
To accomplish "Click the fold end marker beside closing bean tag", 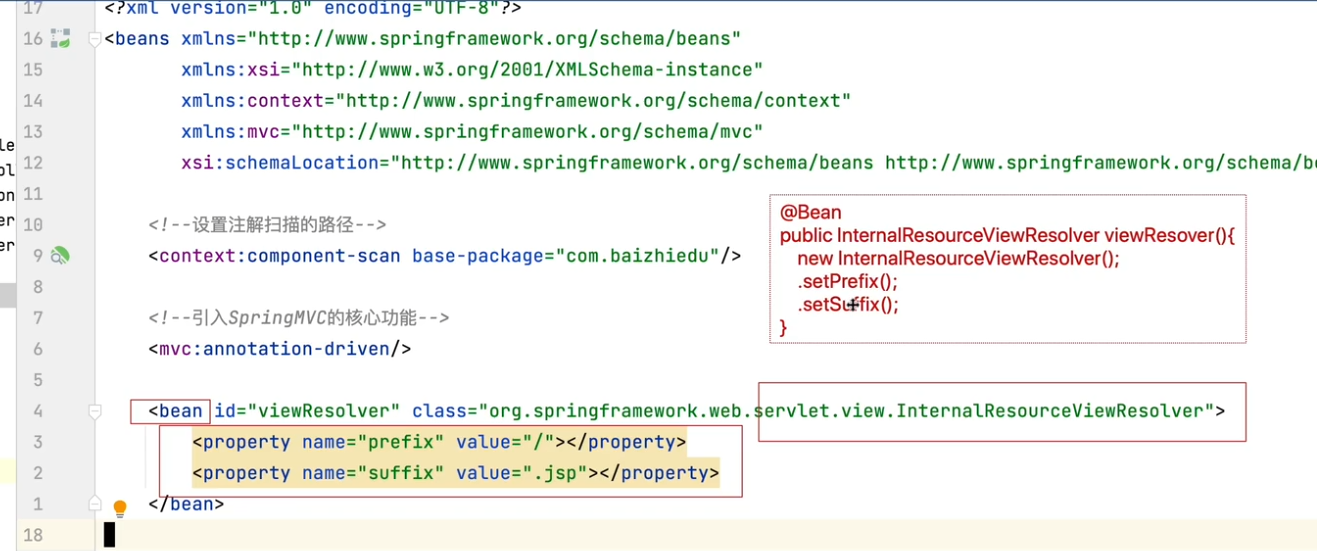I will (x=95, y=504).
